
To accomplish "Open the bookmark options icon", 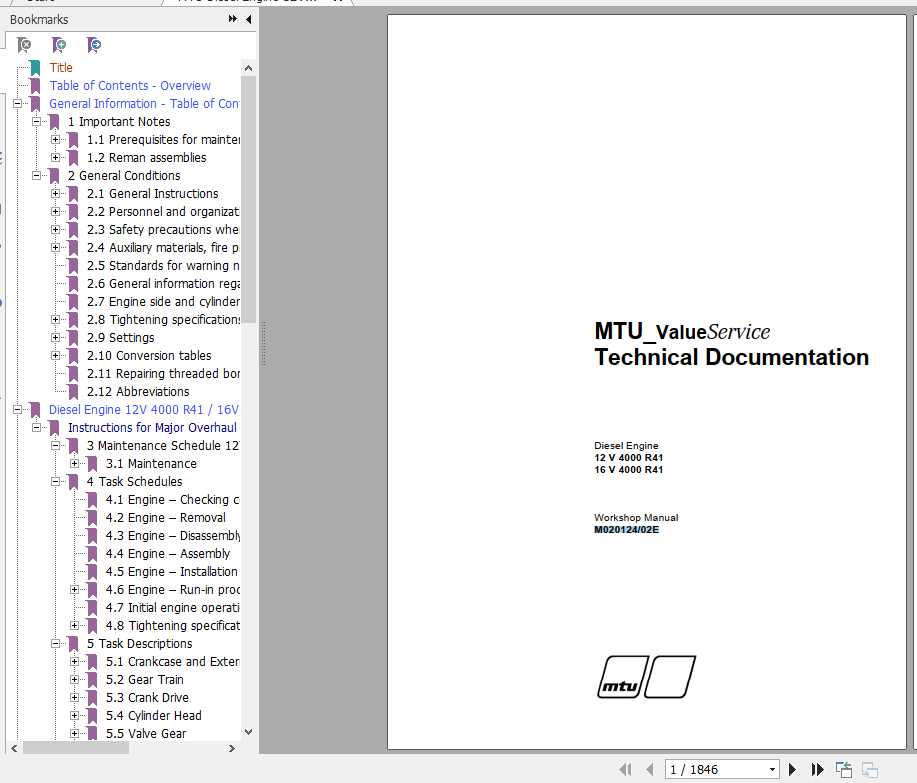I will [x=93, y=45].
